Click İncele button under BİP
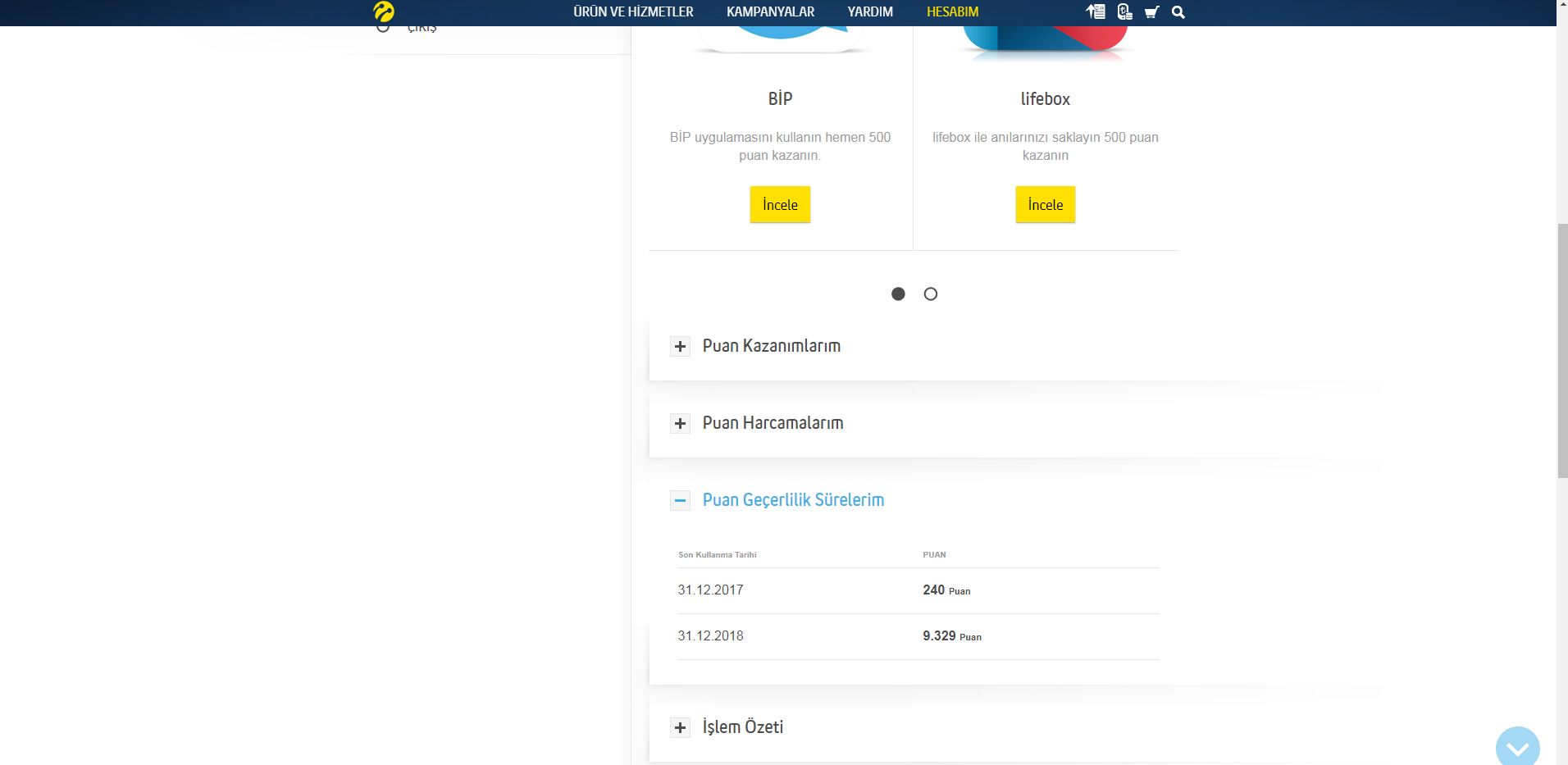The image size is (1568, 765). [x=780, y=205]
